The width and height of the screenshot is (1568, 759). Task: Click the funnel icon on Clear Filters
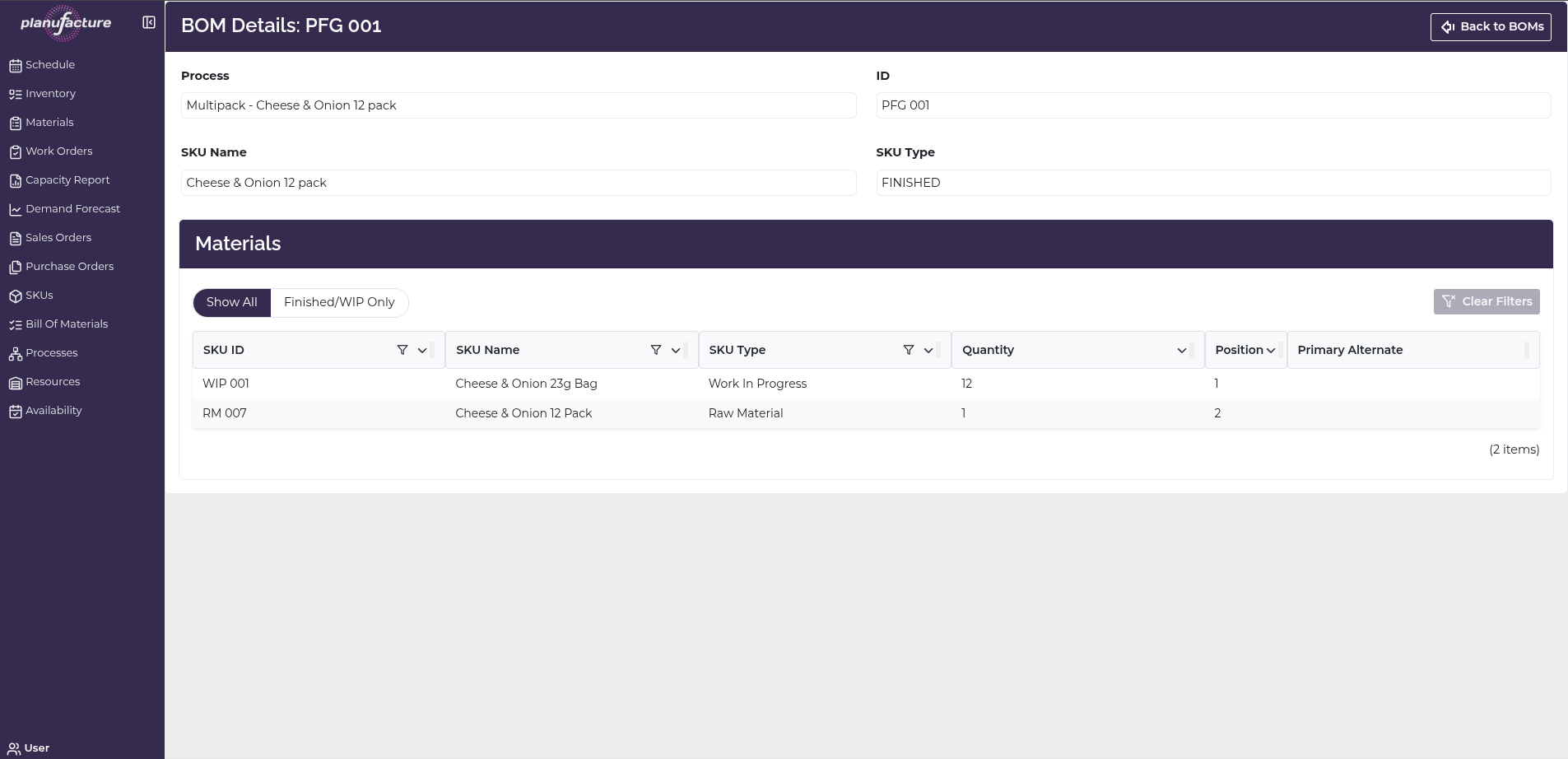click(x=1449, y=301)
